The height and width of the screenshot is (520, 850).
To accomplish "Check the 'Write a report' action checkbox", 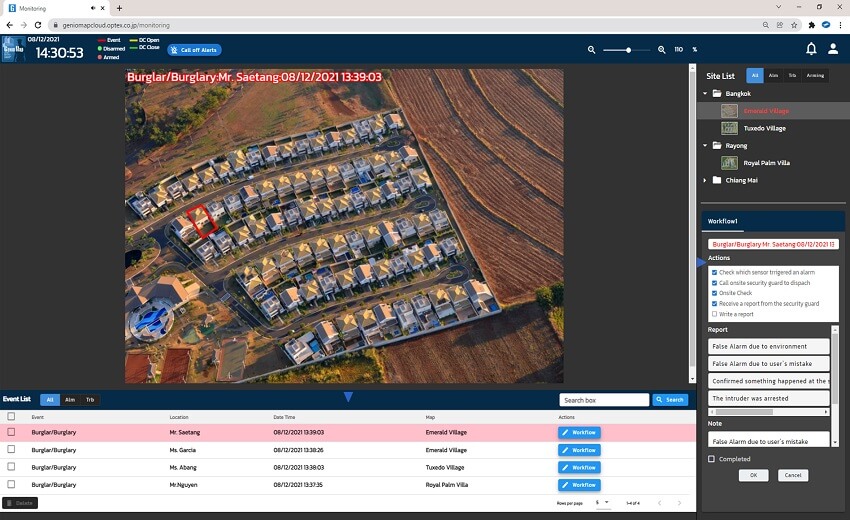I will click(x=714, y=314).
